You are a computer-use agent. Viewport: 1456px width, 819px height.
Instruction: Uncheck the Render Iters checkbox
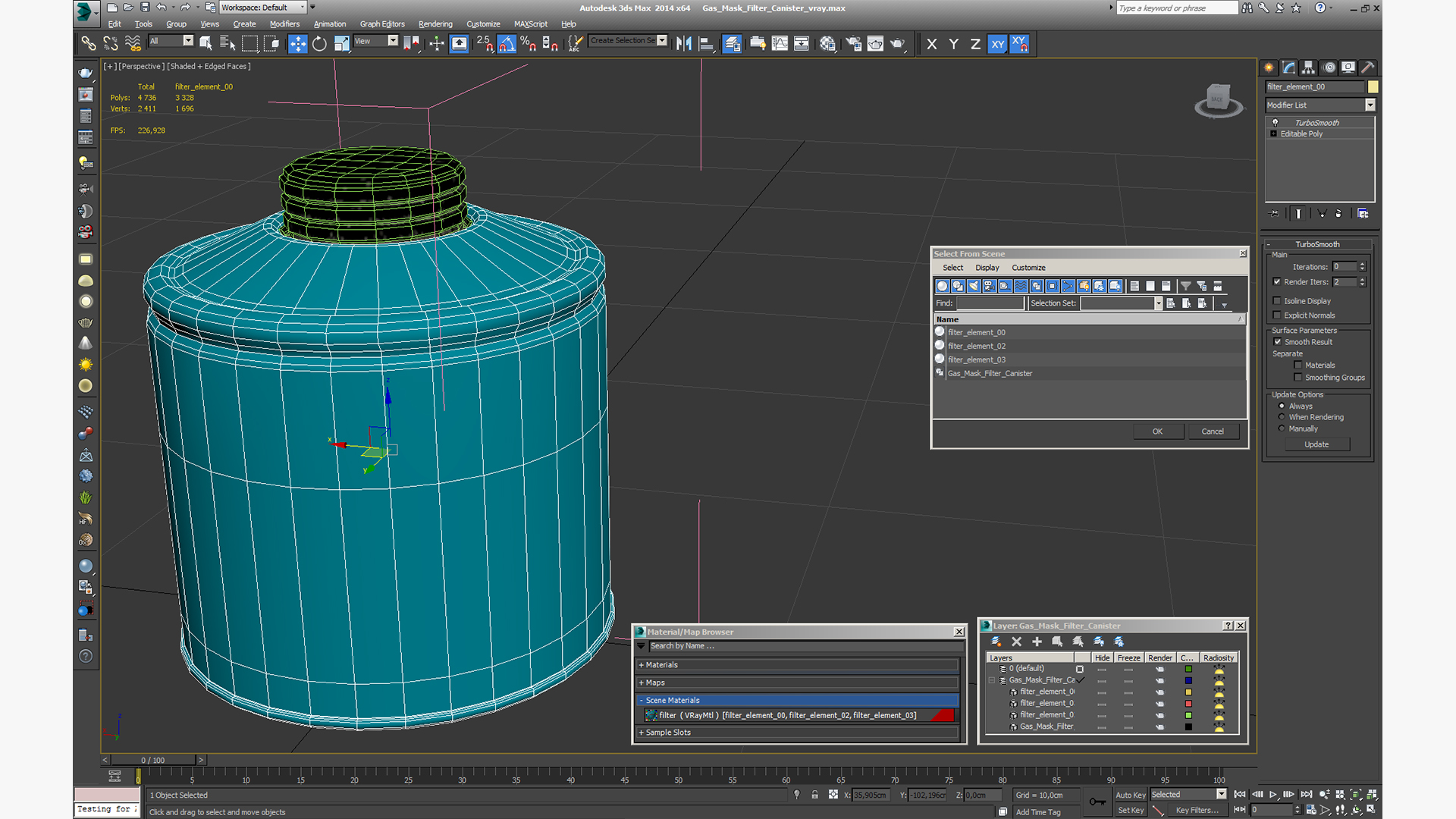click(x=1277, y=282)
